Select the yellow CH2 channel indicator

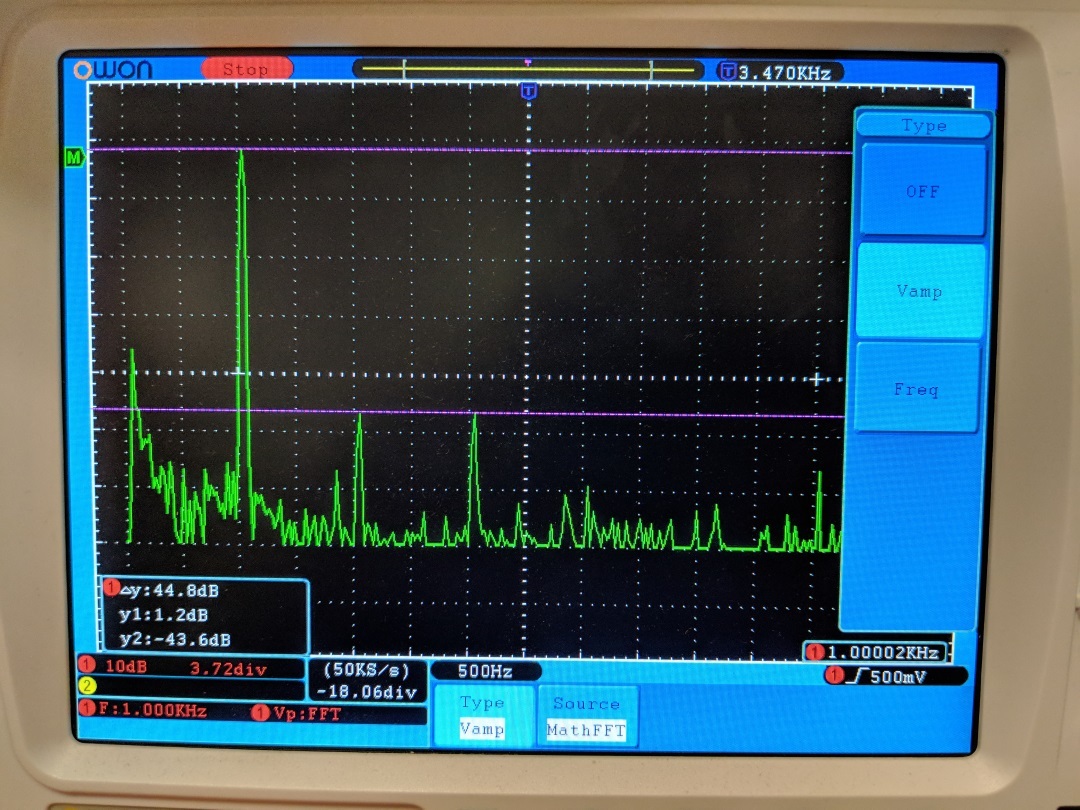point(90,686)
